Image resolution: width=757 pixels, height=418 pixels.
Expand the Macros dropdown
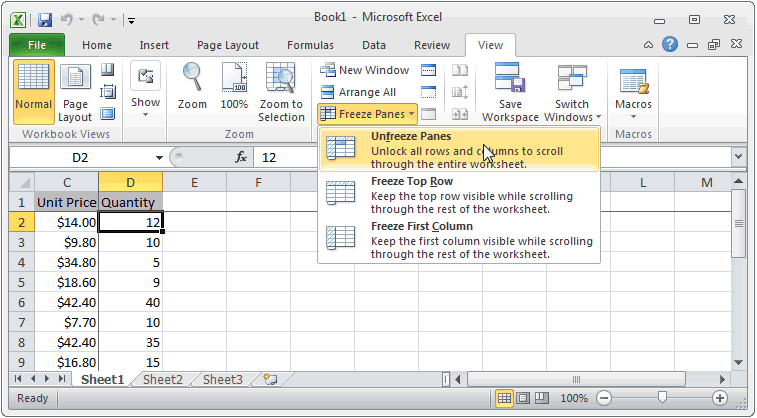pyautogui.click(x=633, y=115)
